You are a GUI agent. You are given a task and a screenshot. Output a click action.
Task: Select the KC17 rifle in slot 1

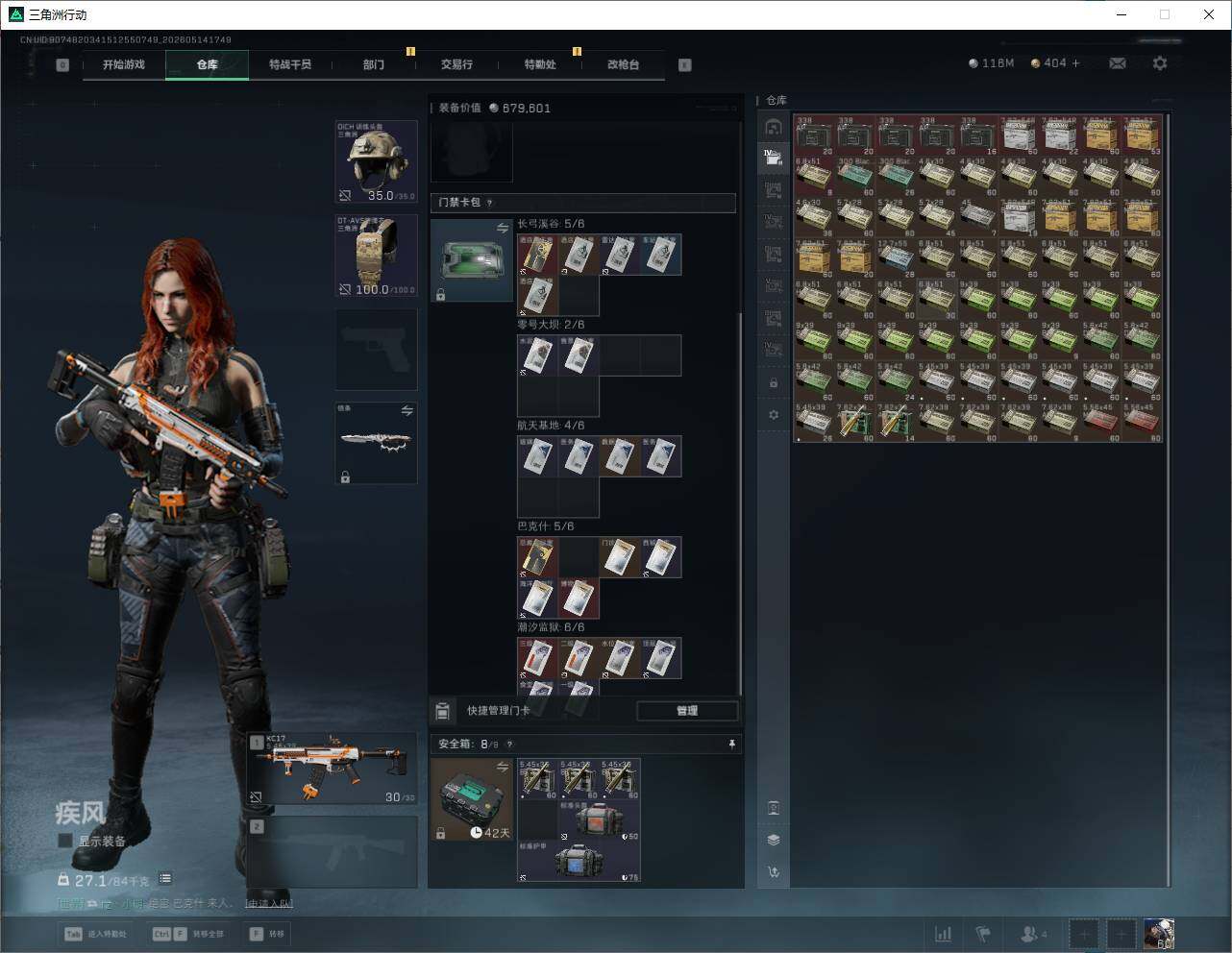[333, 769]
